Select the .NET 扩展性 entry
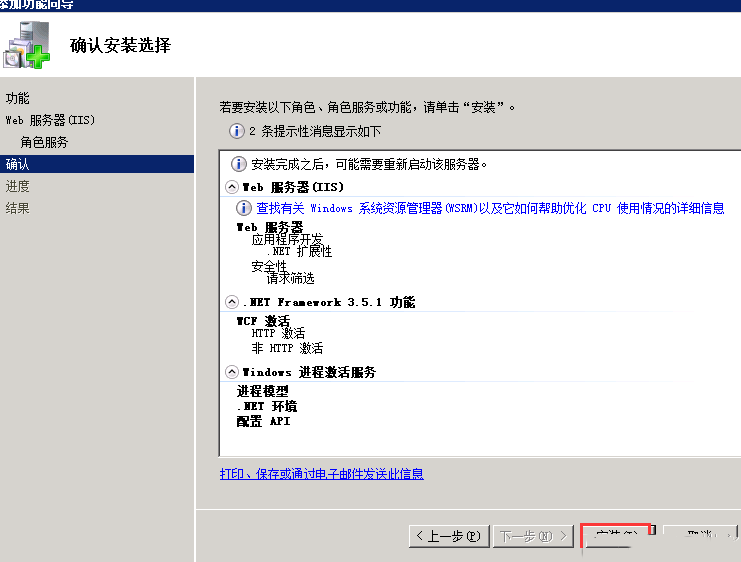 pos(299,251)
